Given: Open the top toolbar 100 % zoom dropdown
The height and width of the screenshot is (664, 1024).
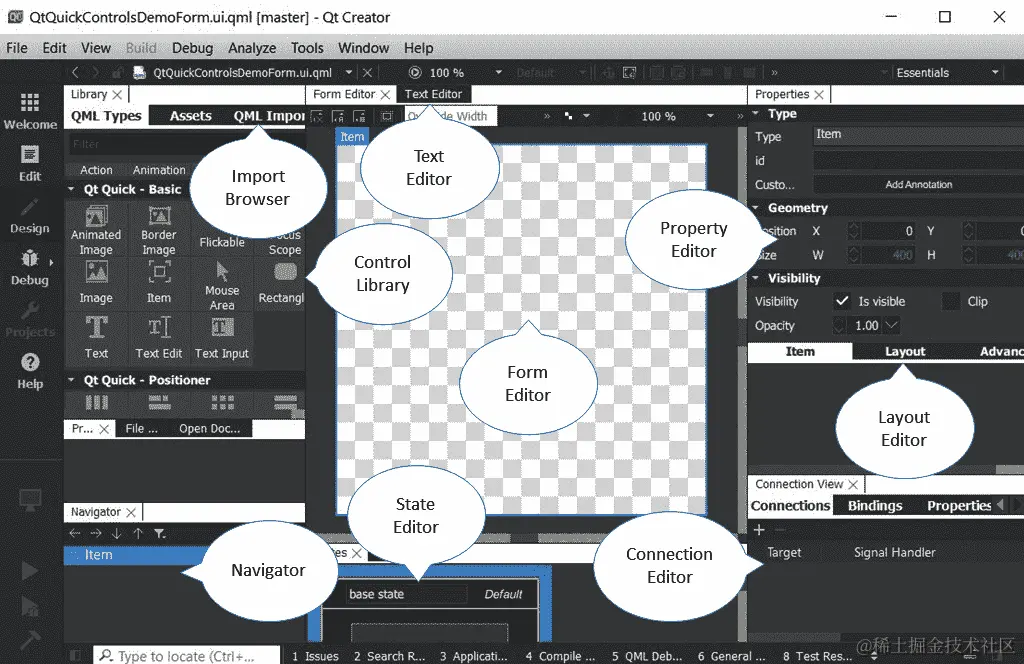Looking at the screenshot, I should [499, 72].
